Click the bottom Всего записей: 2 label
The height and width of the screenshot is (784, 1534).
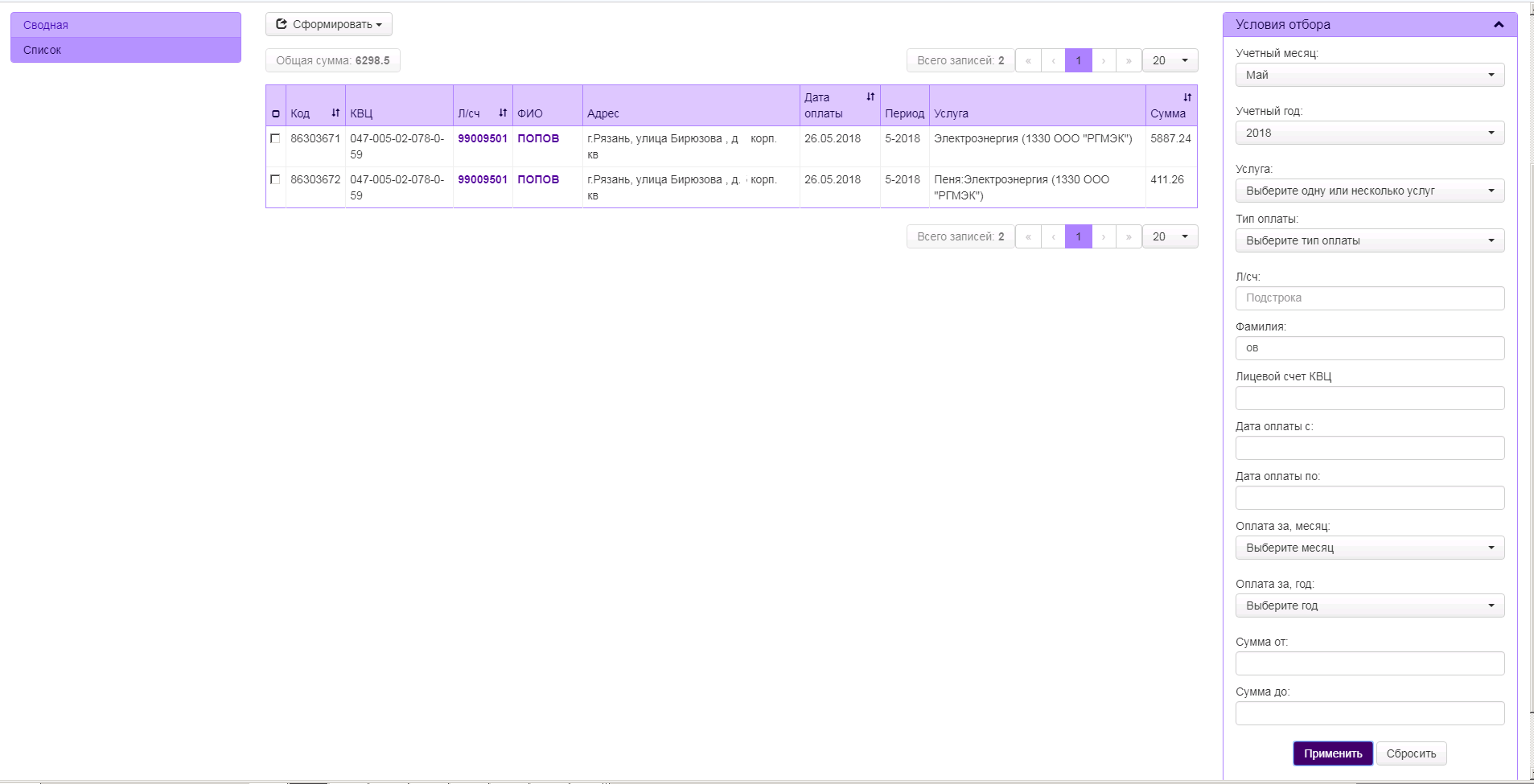click(x=960, y=236)
